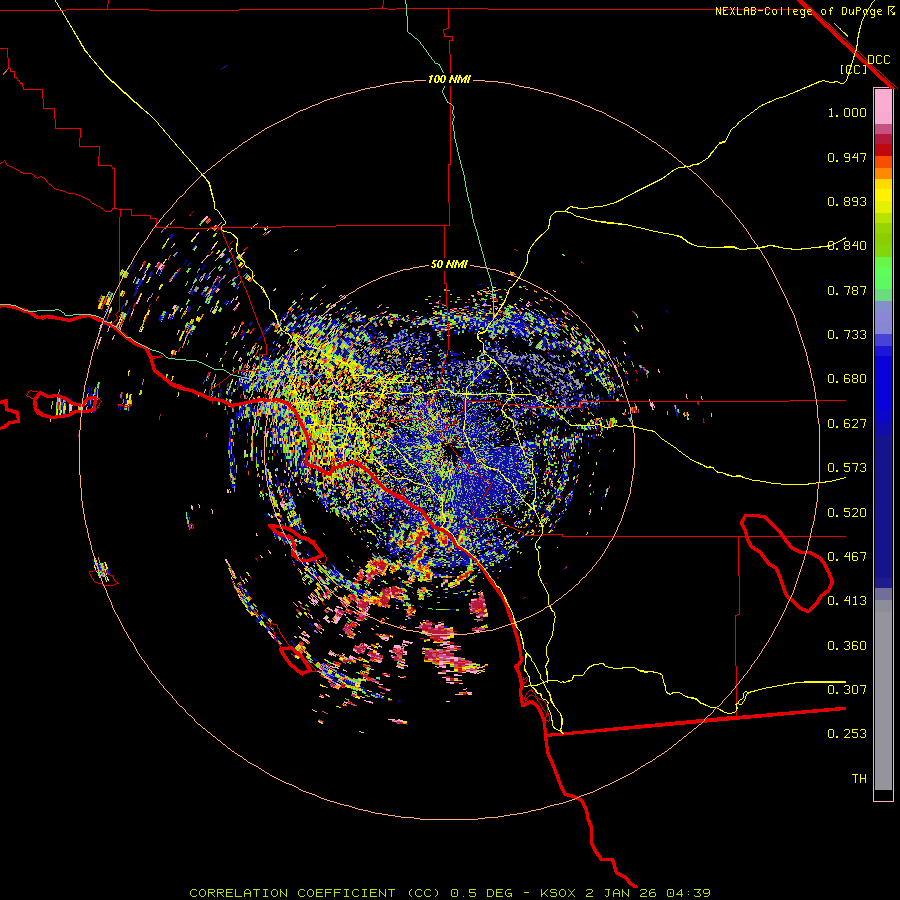Pick the bright blue swatch beside 0.680
The image size is (900, 900).
click(883, 385)
